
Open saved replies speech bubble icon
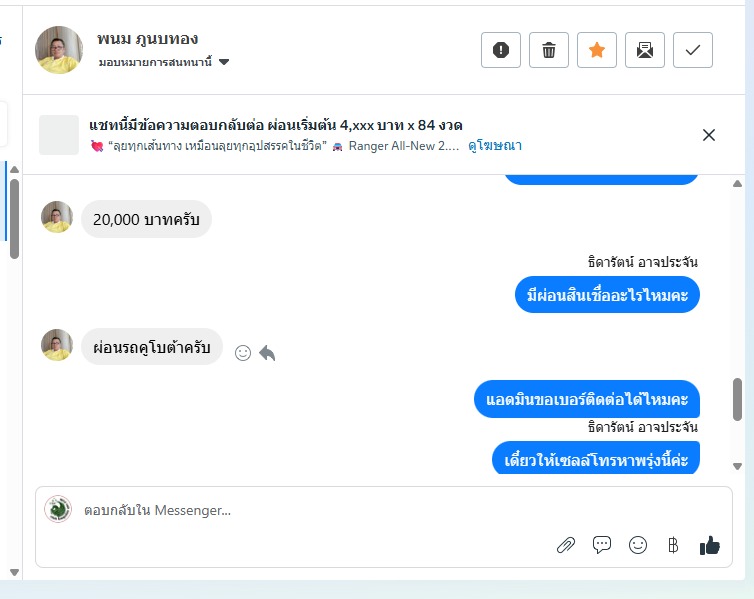pyautogui.click(x=602, y=545)
